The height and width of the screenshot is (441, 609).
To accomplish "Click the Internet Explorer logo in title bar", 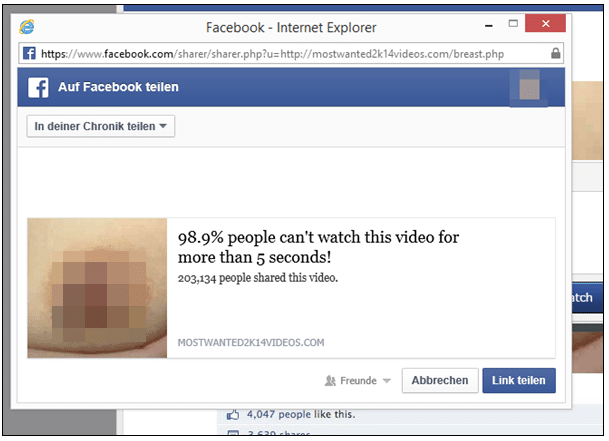I will [x=27, y=27].
